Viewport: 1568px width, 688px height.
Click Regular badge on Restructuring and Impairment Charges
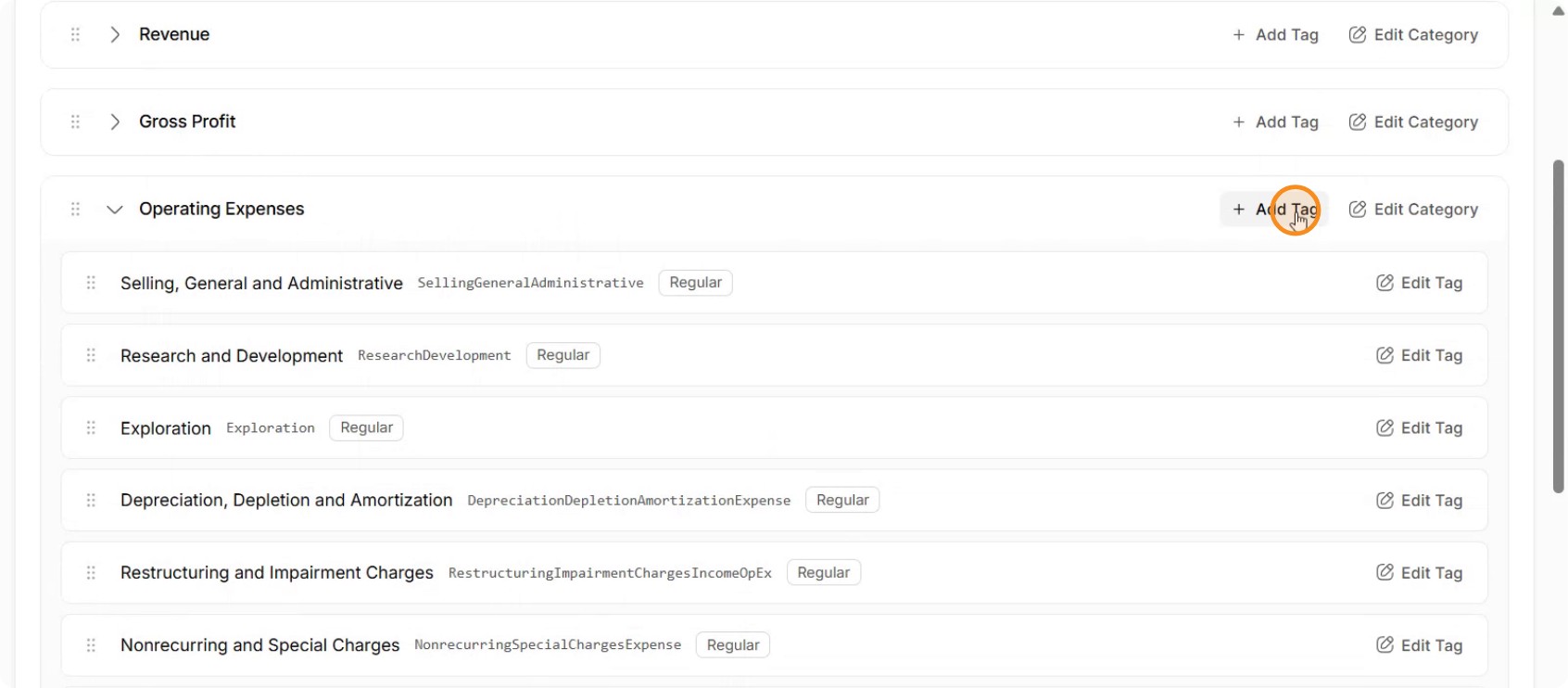824,572
